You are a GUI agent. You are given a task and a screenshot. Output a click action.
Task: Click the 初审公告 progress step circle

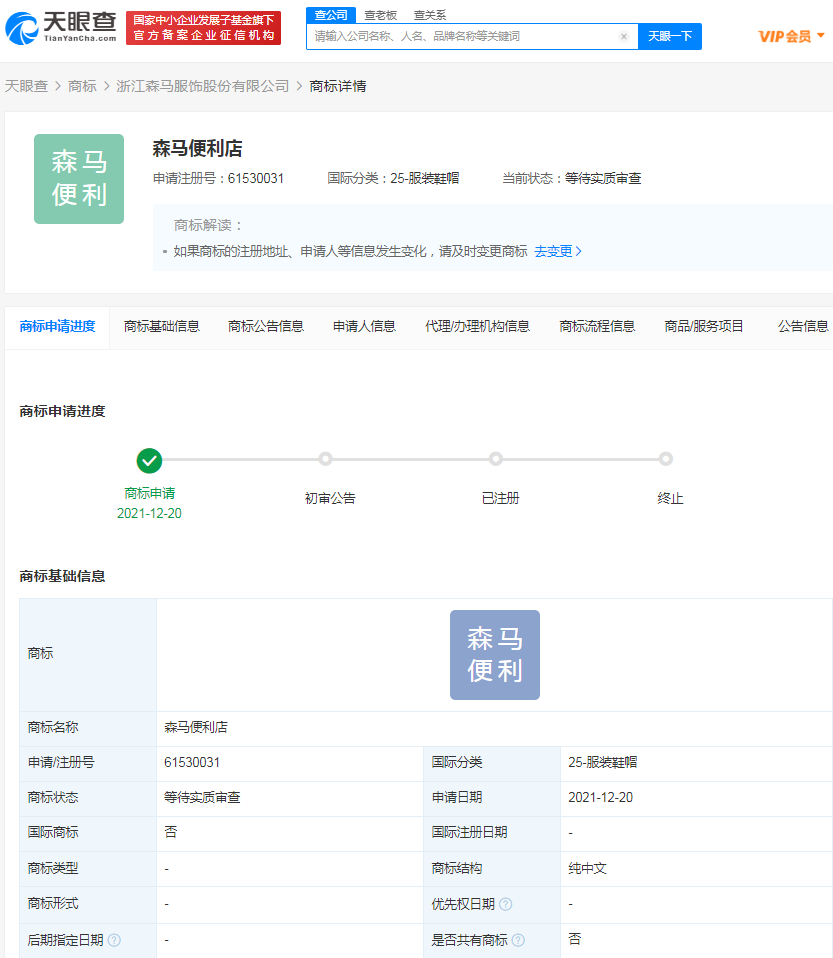(326, 459)
